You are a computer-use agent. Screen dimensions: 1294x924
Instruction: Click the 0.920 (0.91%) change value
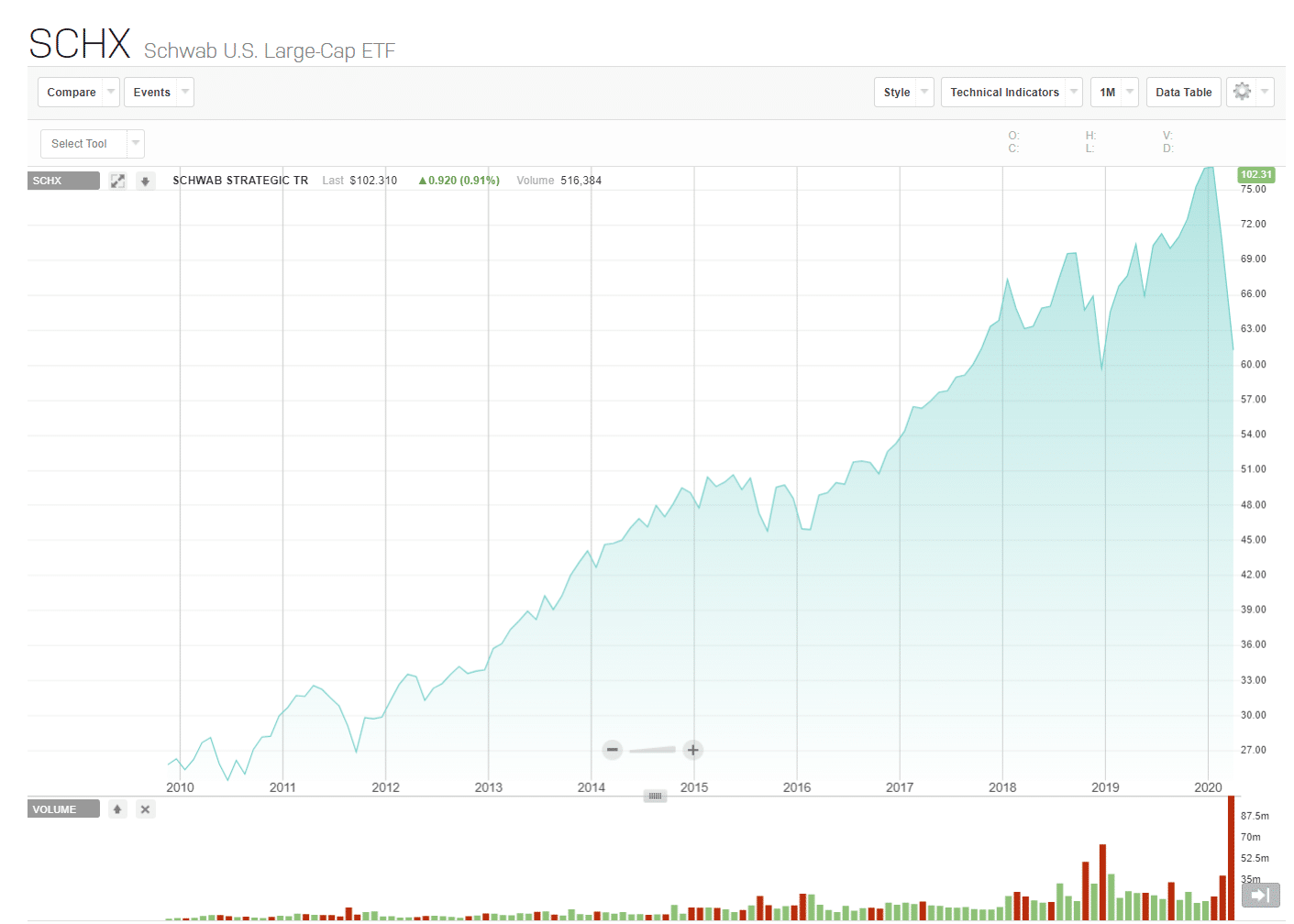459,181
